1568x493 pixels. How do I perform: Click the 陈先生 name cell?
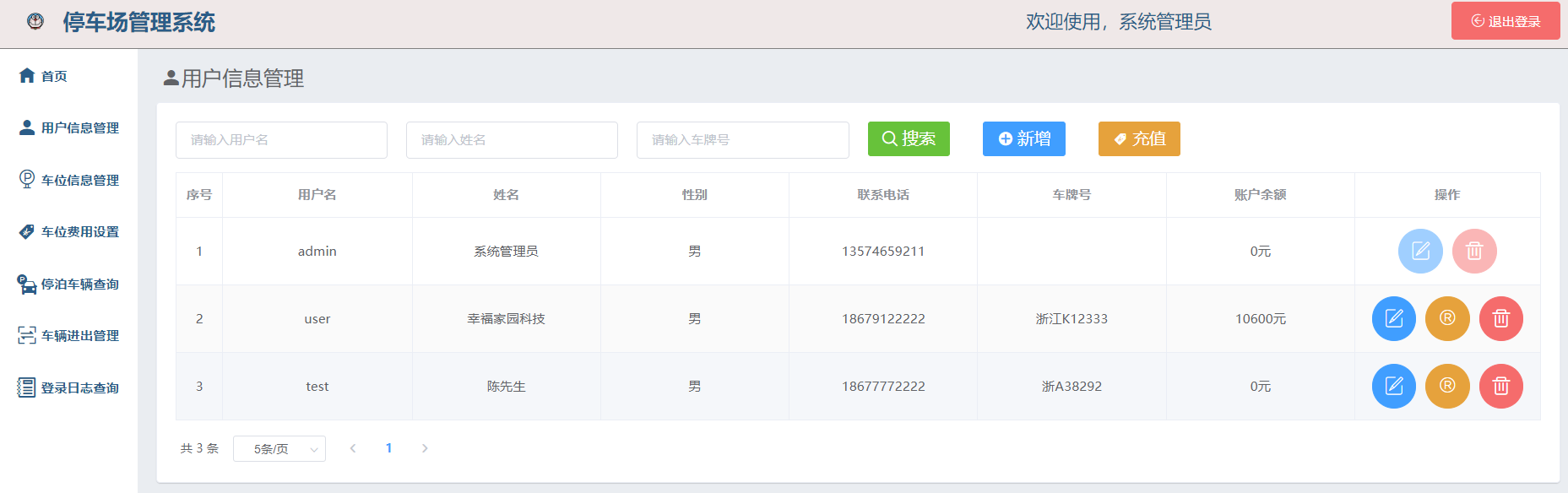click(x=506, y=387)
